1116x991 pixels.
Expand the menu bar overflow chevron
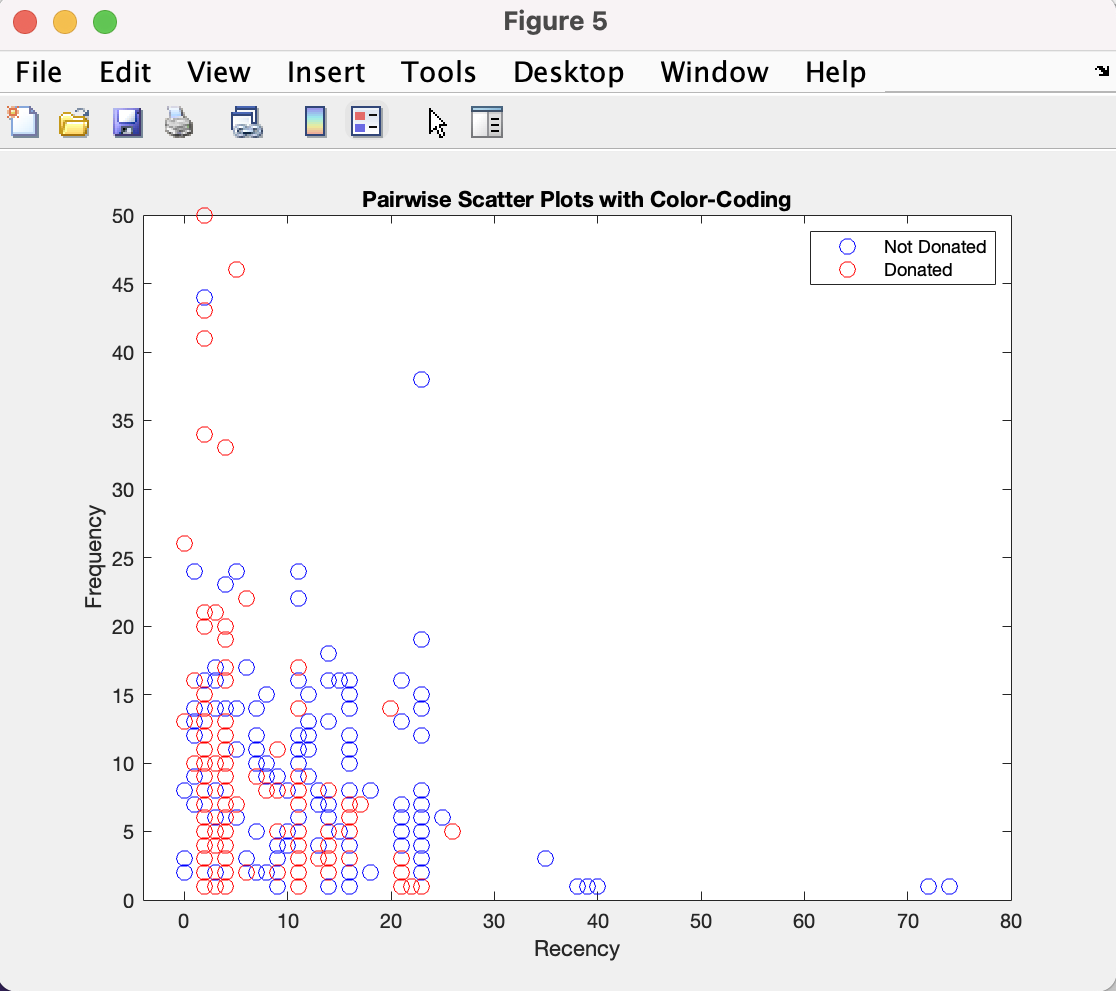coord(1101,71)
